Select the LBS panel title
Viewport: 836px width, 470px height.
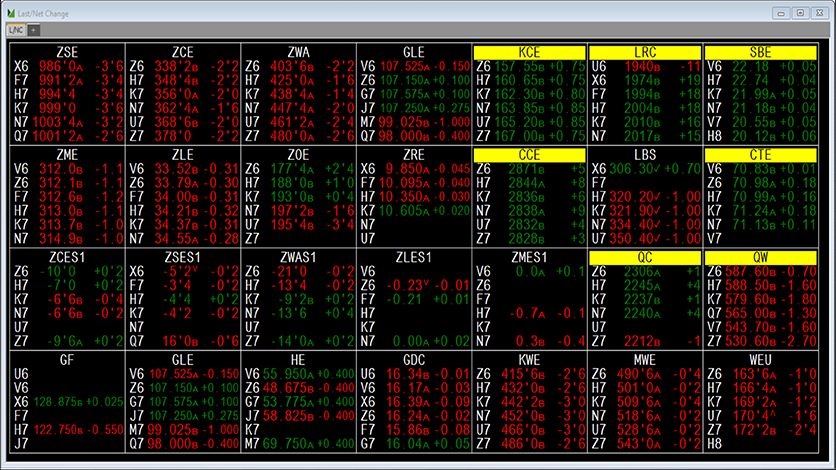645,154
